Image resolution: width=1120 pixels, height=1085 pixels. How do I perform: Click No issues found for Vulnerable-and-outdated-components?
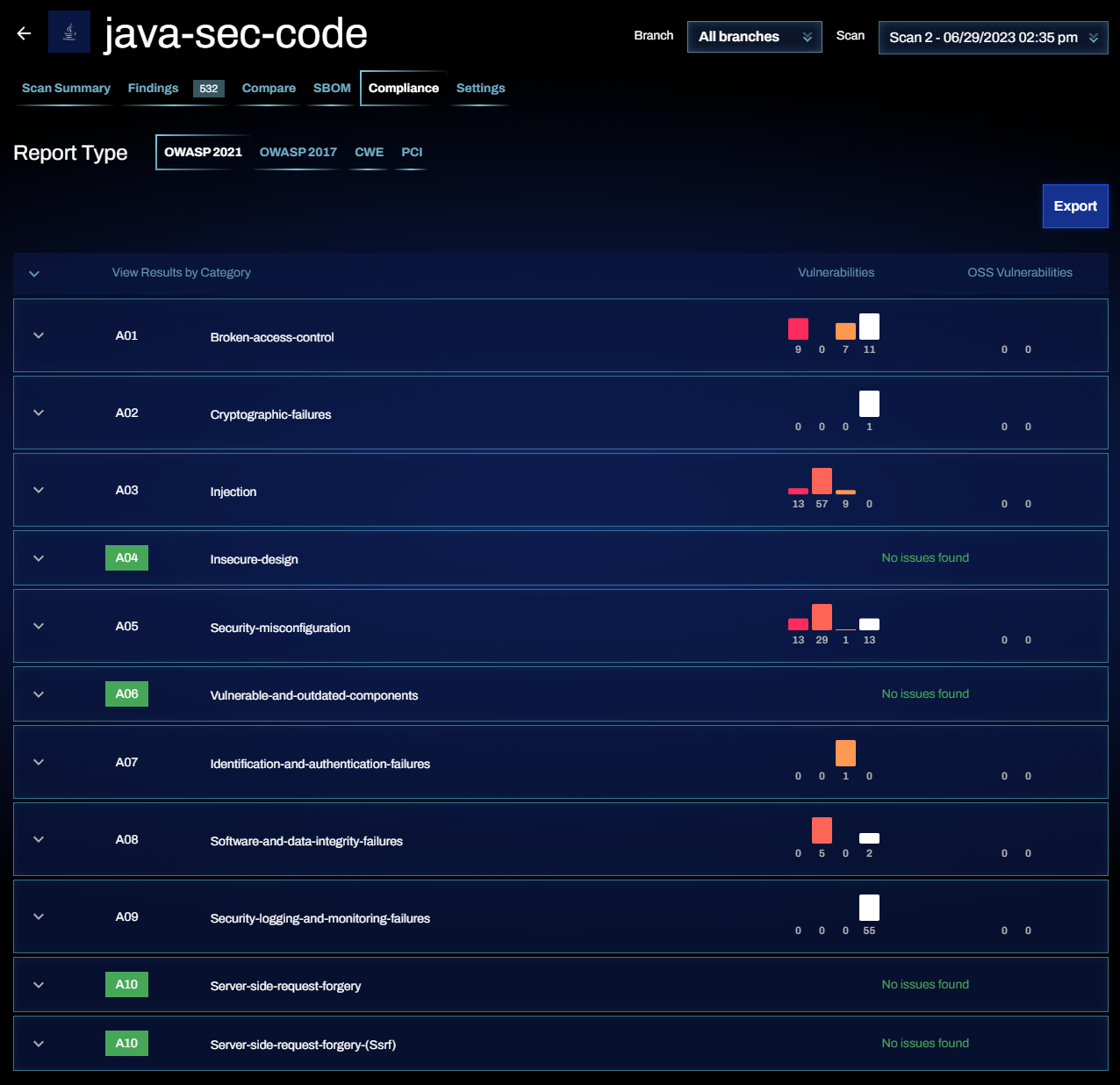(925, 693)
